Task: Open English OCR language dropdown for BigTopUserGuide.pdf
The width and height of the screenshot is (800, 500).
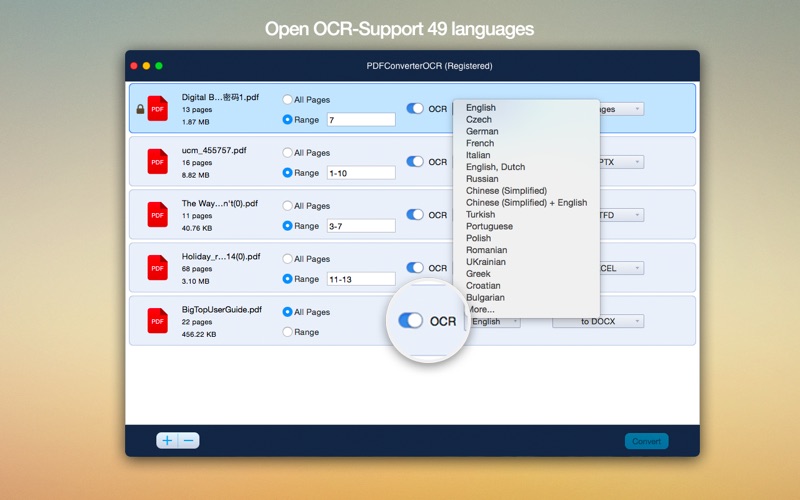Action: point(494,321)
